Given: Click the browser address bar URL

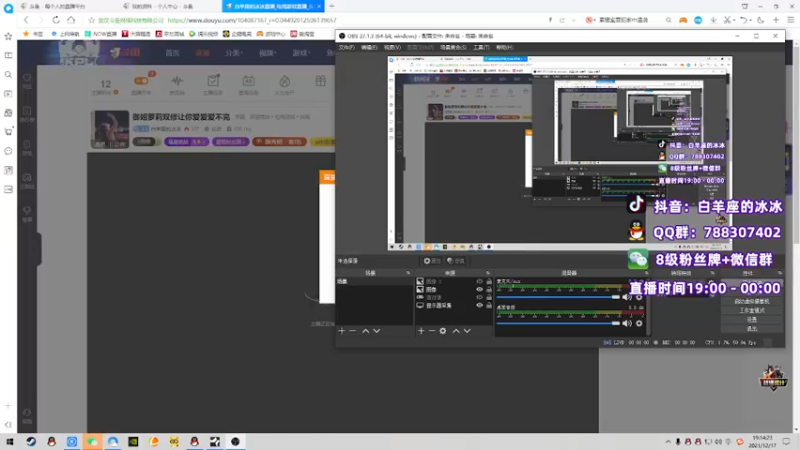Looking at the screenshot, I should 252,20.
